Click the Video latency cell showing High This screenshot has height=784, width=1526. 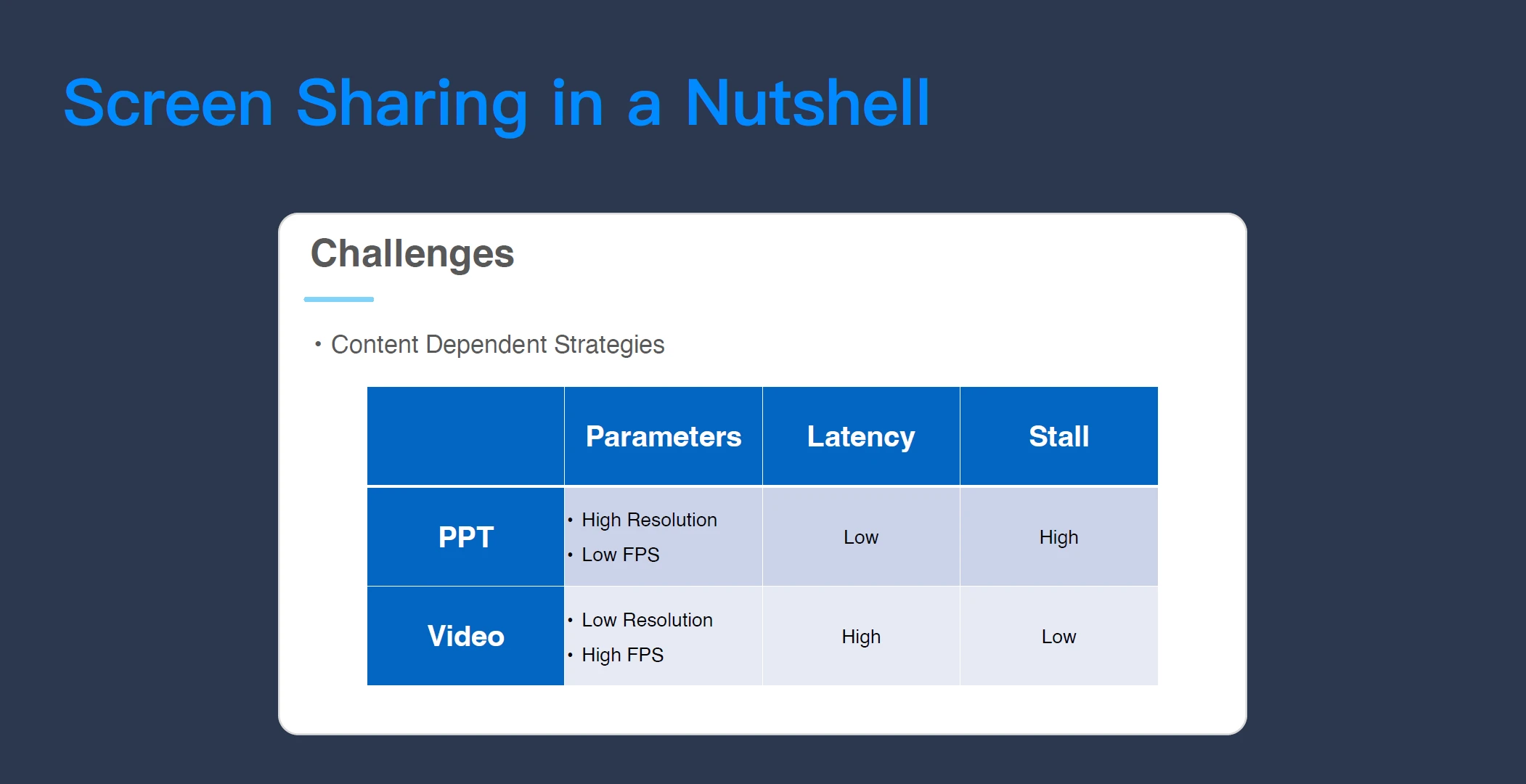coord(860,637)
